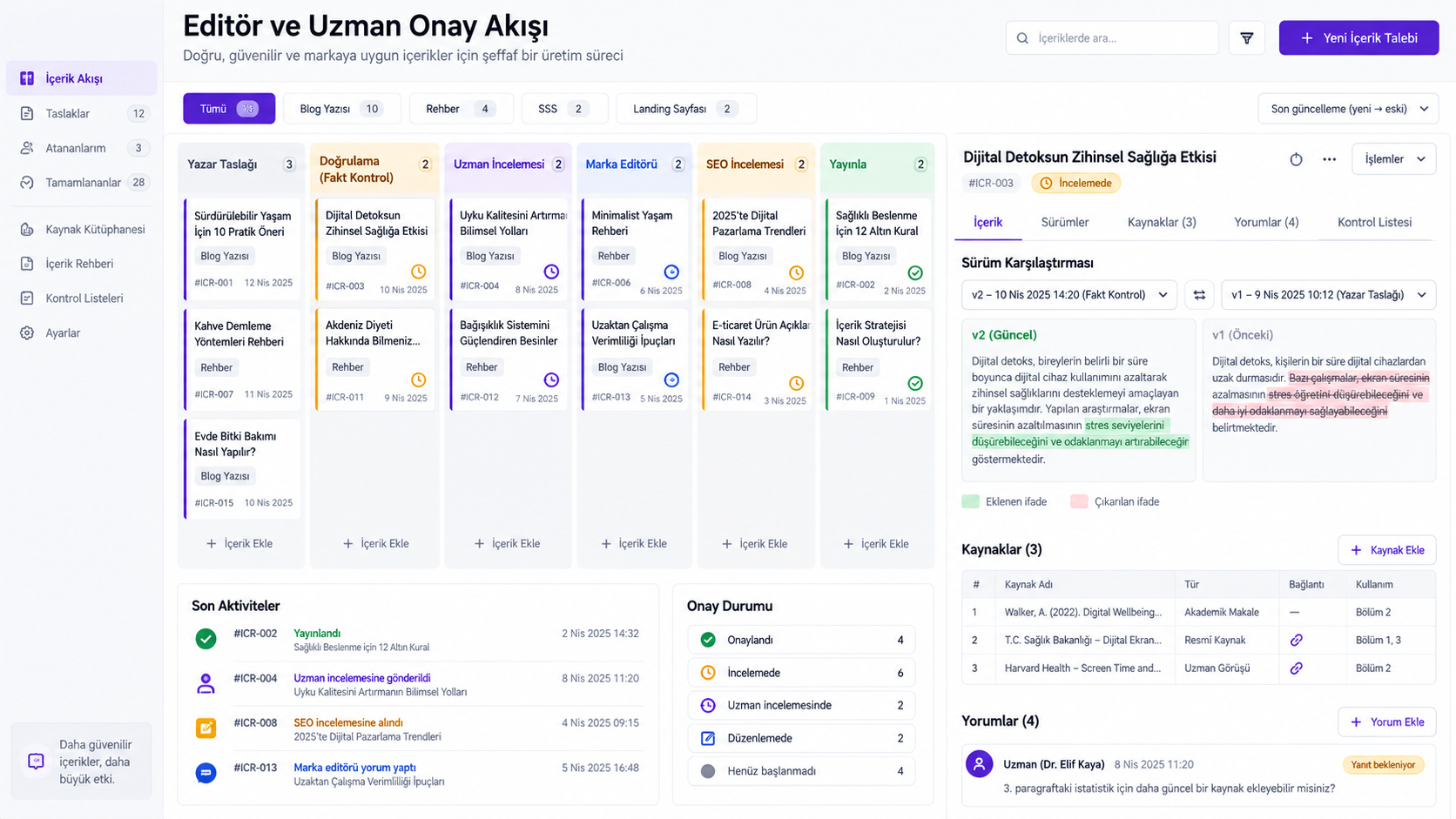Filter by Blog Yazısı chip
Image resolution: width=1456 pixels, height=819 pixels.
click(341, 109)
